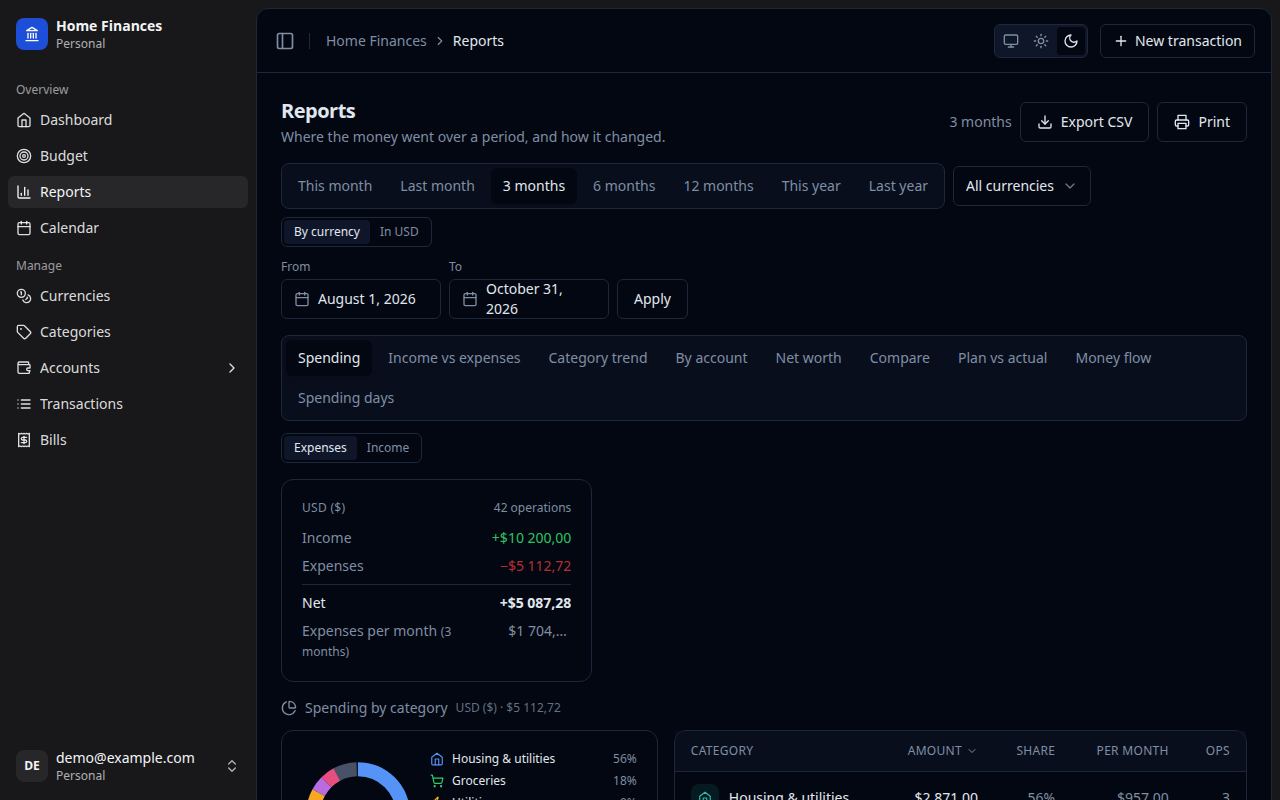
Task: Open the Income vs expenses tab
Action: (454, 358)
